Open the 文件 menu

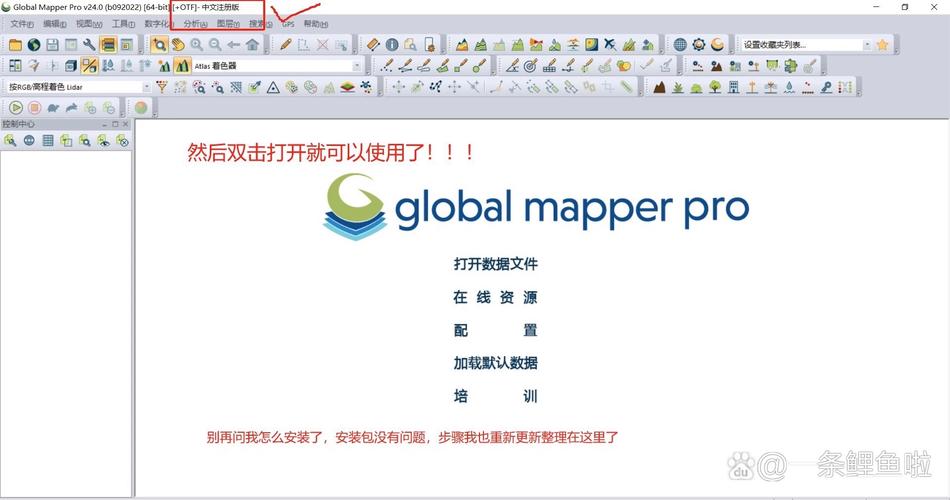[22, 24]
